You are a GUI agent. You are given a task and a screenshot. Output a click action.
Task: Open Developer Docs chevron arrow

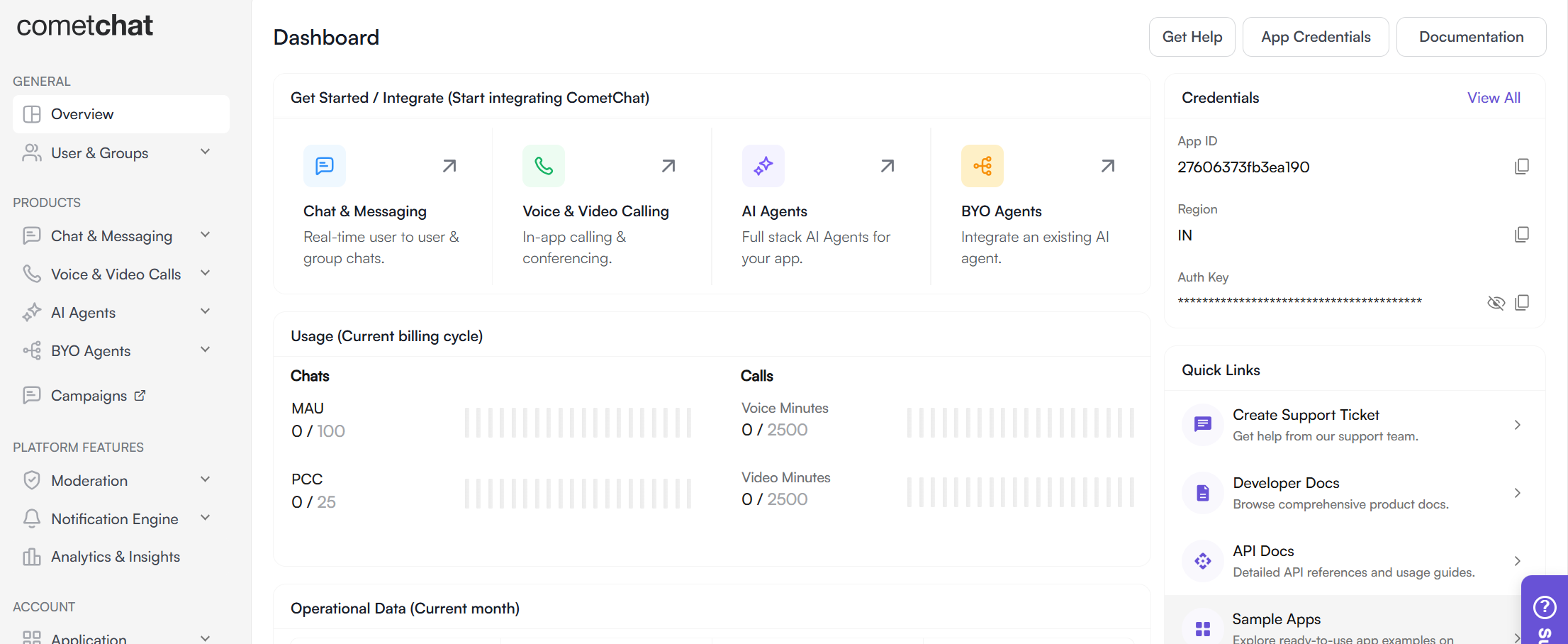pyautogui.click(x=1518, y=493)
